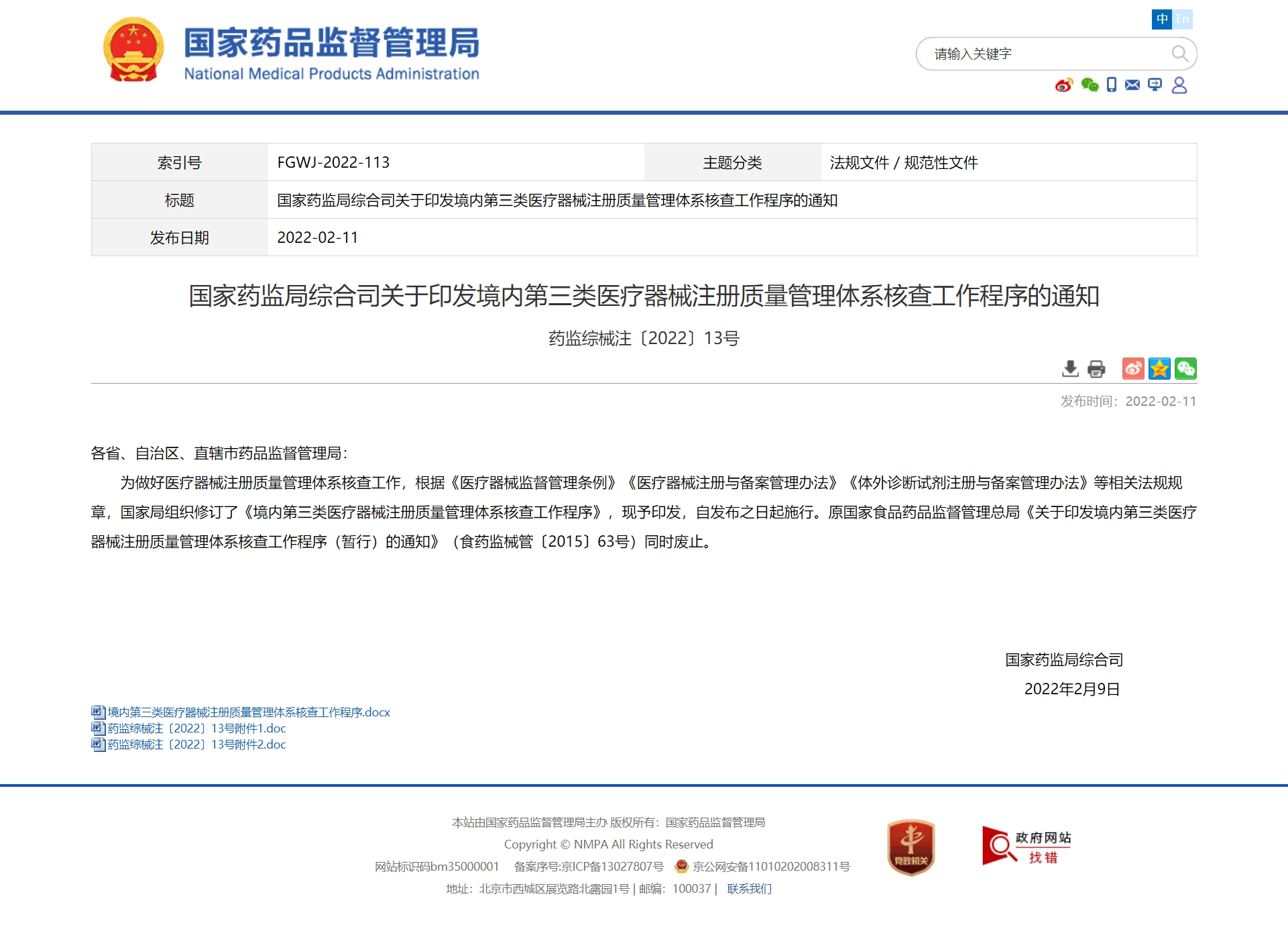The height and width of the screenshot is (927, 1288).
Task: Switch language to 中
Action: click(x=1161, y=19)
